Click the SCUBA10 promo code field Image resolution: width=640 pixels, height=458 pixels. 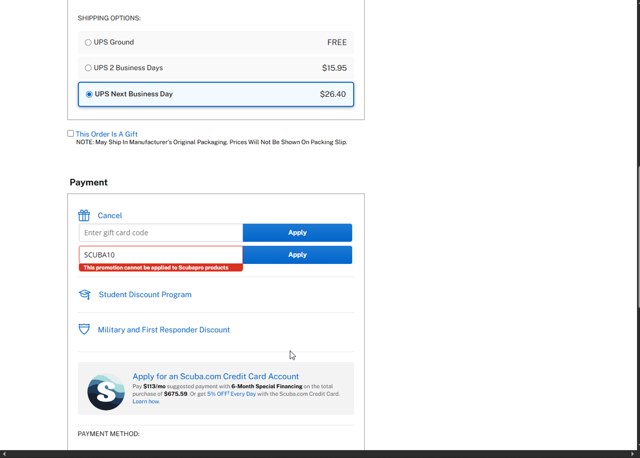click(x=161, y=255)
